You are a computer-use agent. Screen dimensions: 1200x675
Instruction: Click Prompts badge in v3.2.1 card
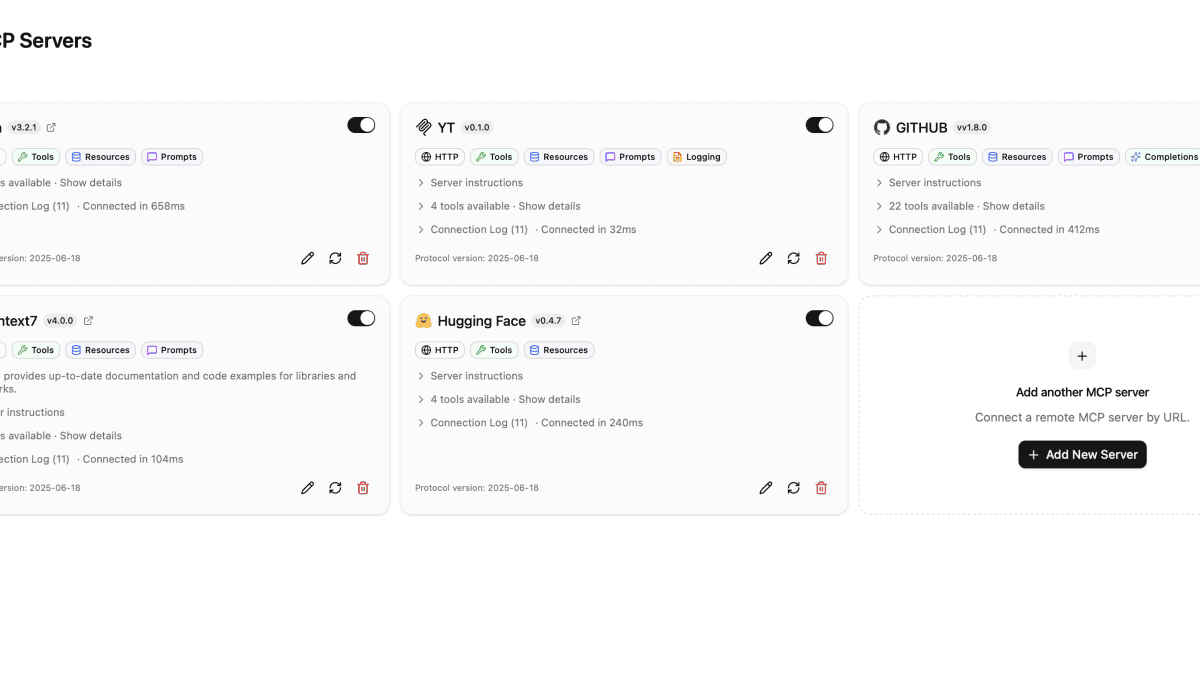point(173,157)
